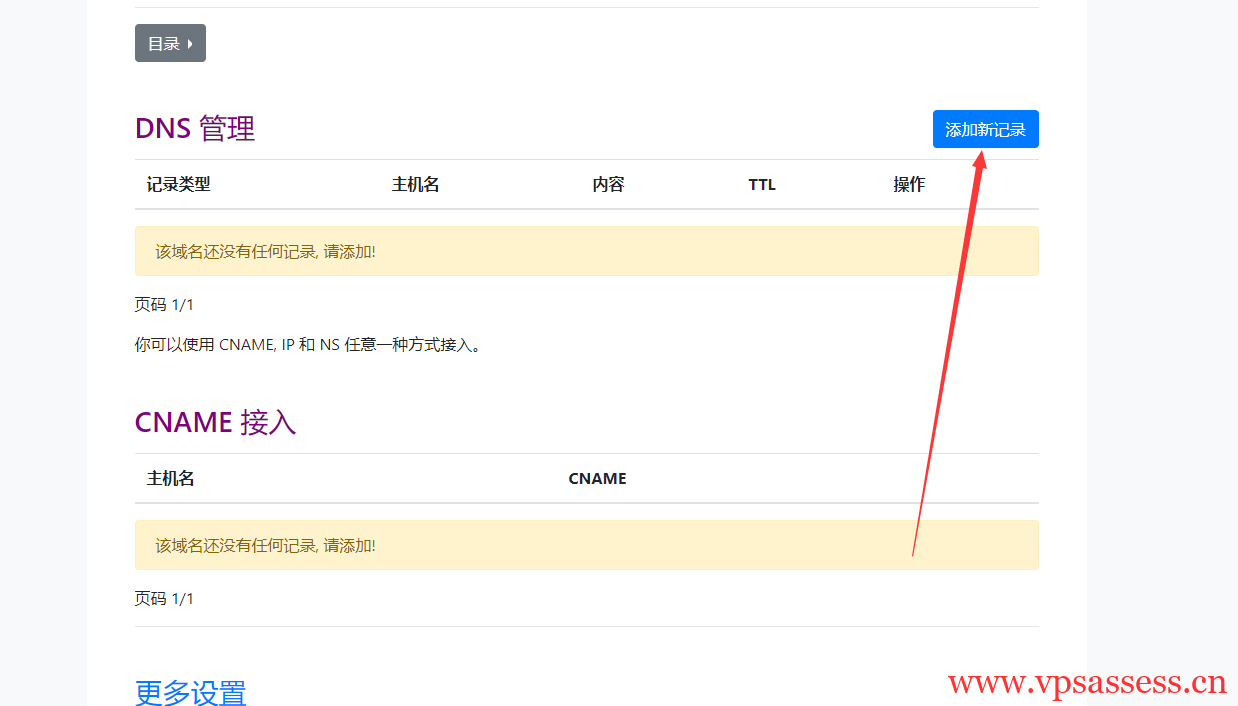Click the yellow warning banner under DNS 管理

[586, 251]
